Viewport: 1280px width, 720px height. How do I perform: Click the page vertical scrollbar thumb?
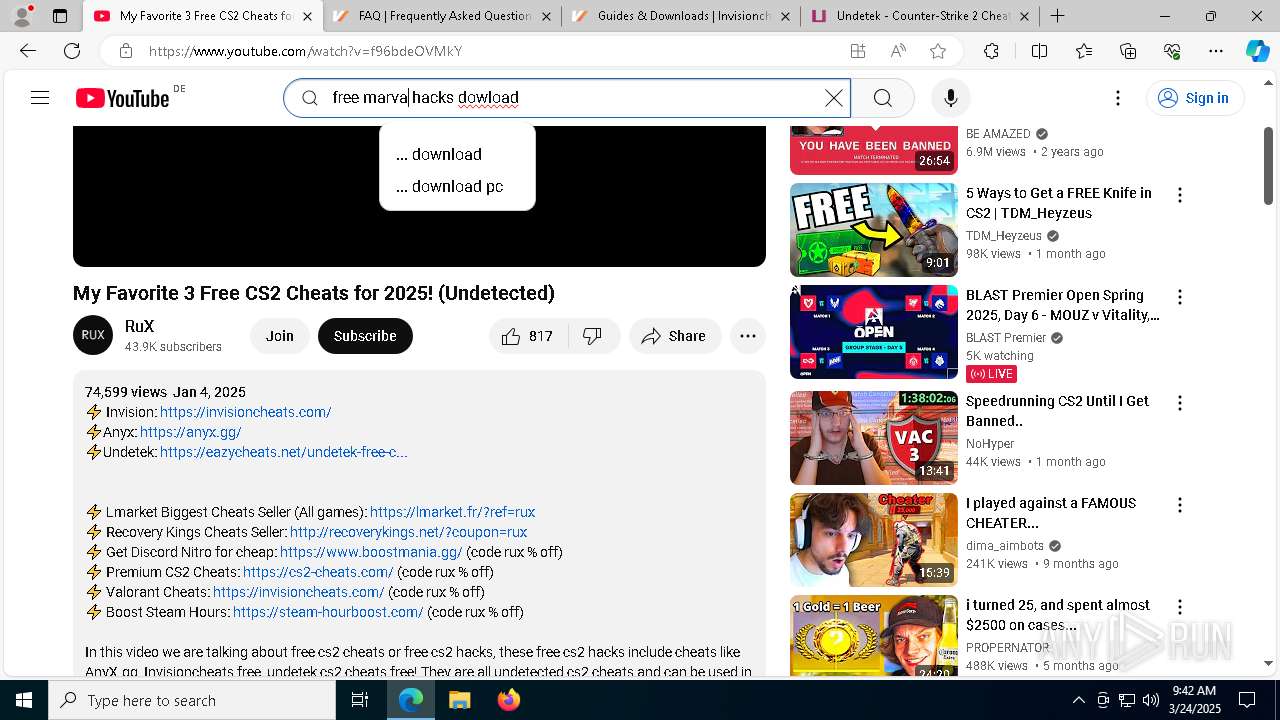[1268, 167]
